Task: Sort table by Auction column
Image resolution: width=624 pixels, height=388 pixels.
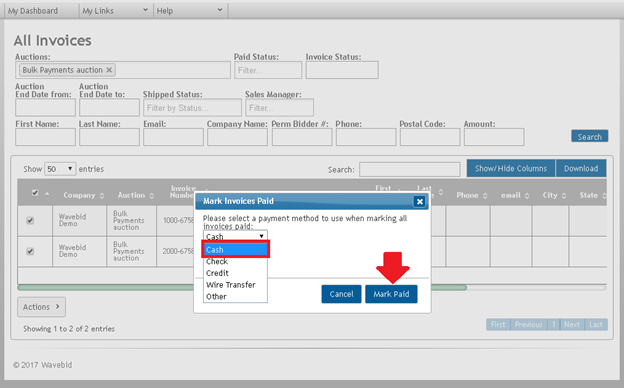Action: [x=136, y=195]
